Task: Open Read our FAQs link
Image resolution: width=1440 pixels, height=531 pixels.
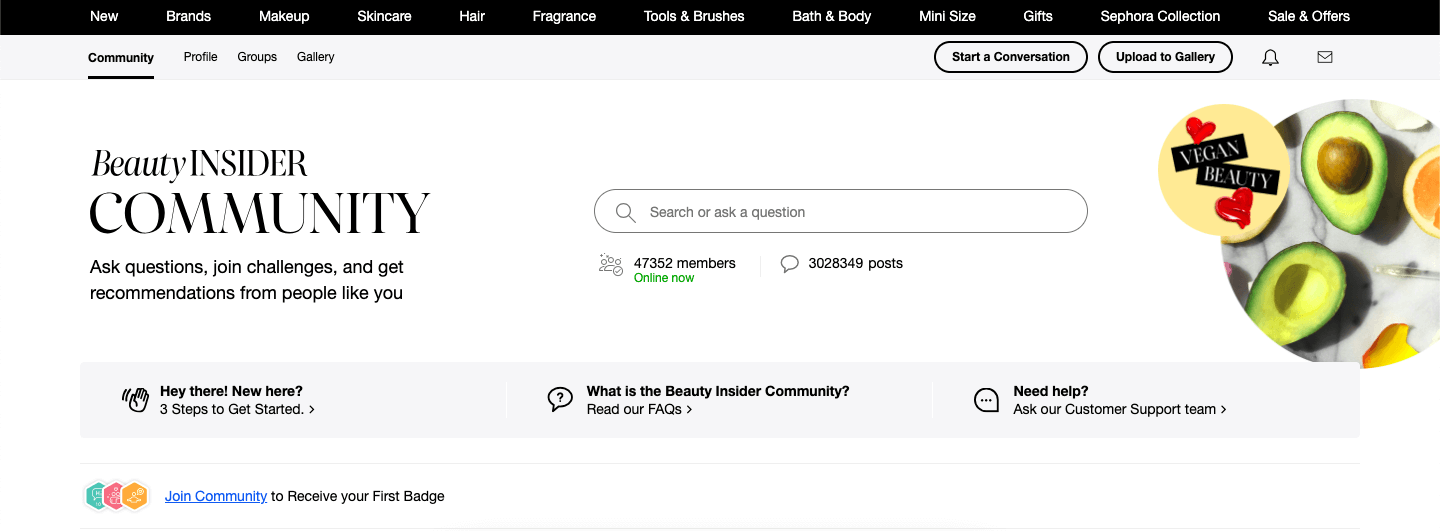Action: [x=639, y=409]
